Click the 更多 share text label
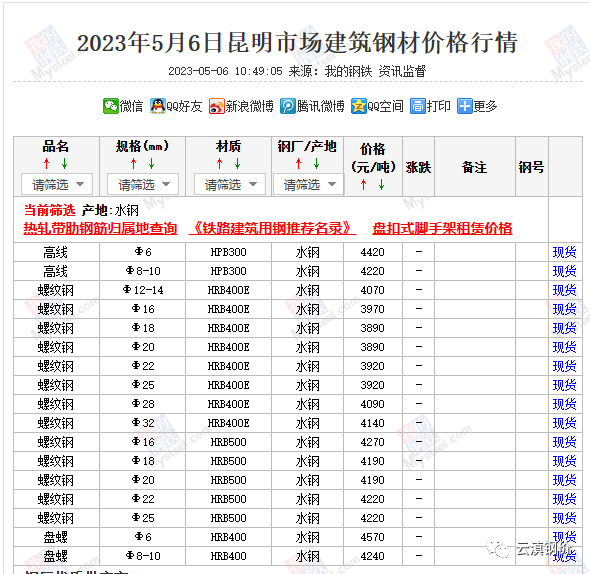The image size is (590, 574). point(485,107)
